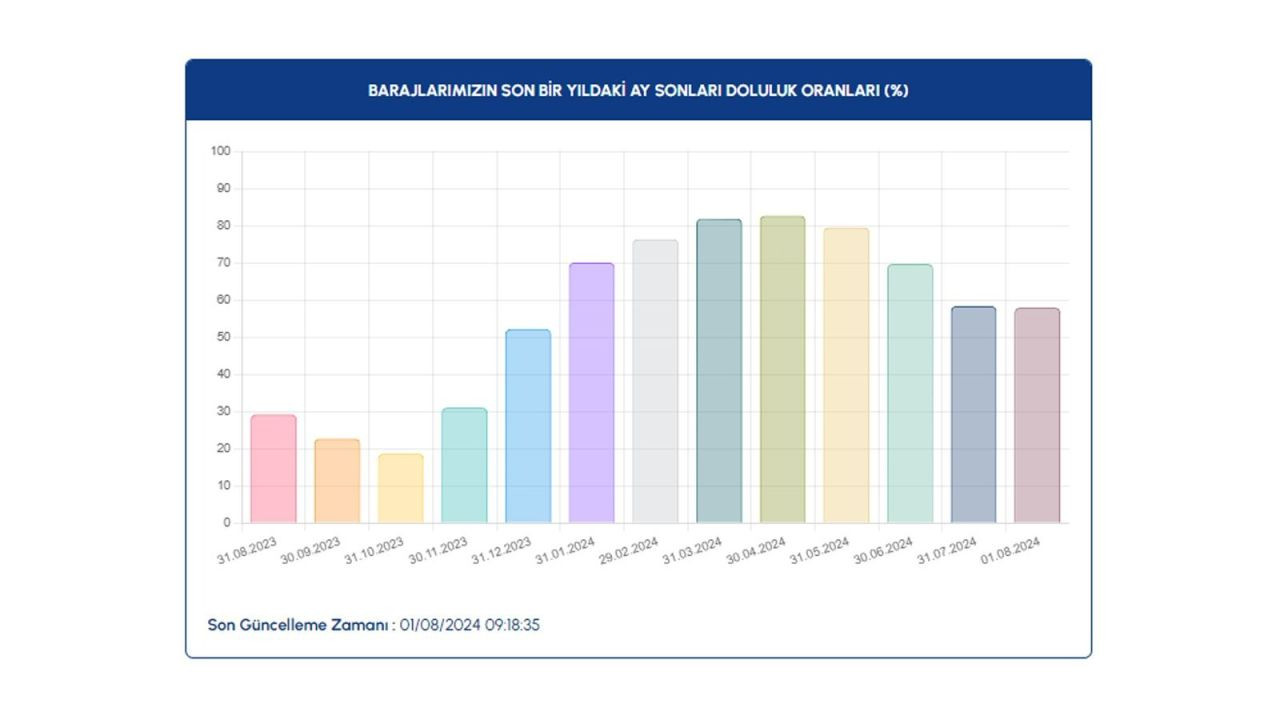
Task: Click the orange bar for 30.09.2023
Action: (337, 481)
